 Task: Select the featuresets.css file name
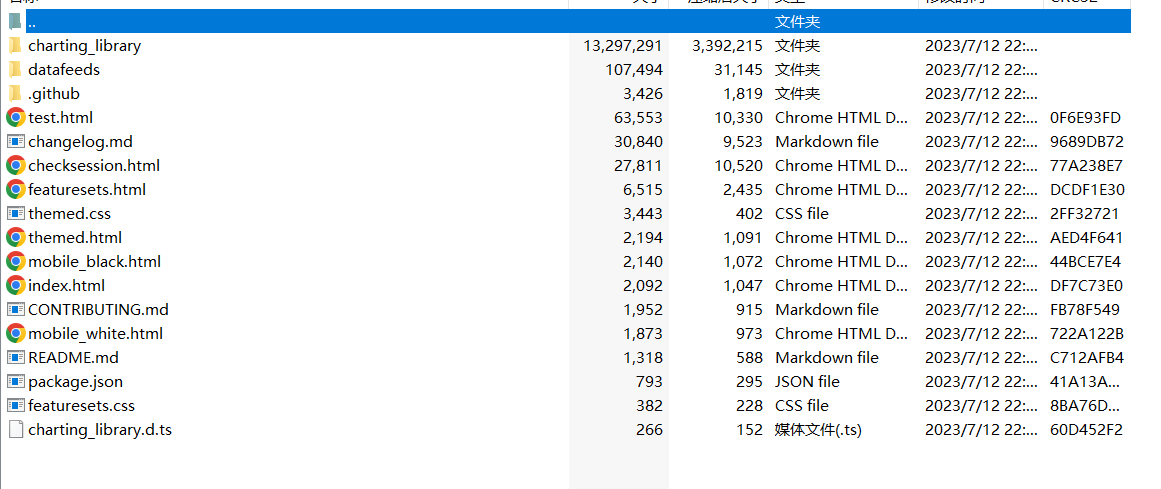tap(81, 406)
